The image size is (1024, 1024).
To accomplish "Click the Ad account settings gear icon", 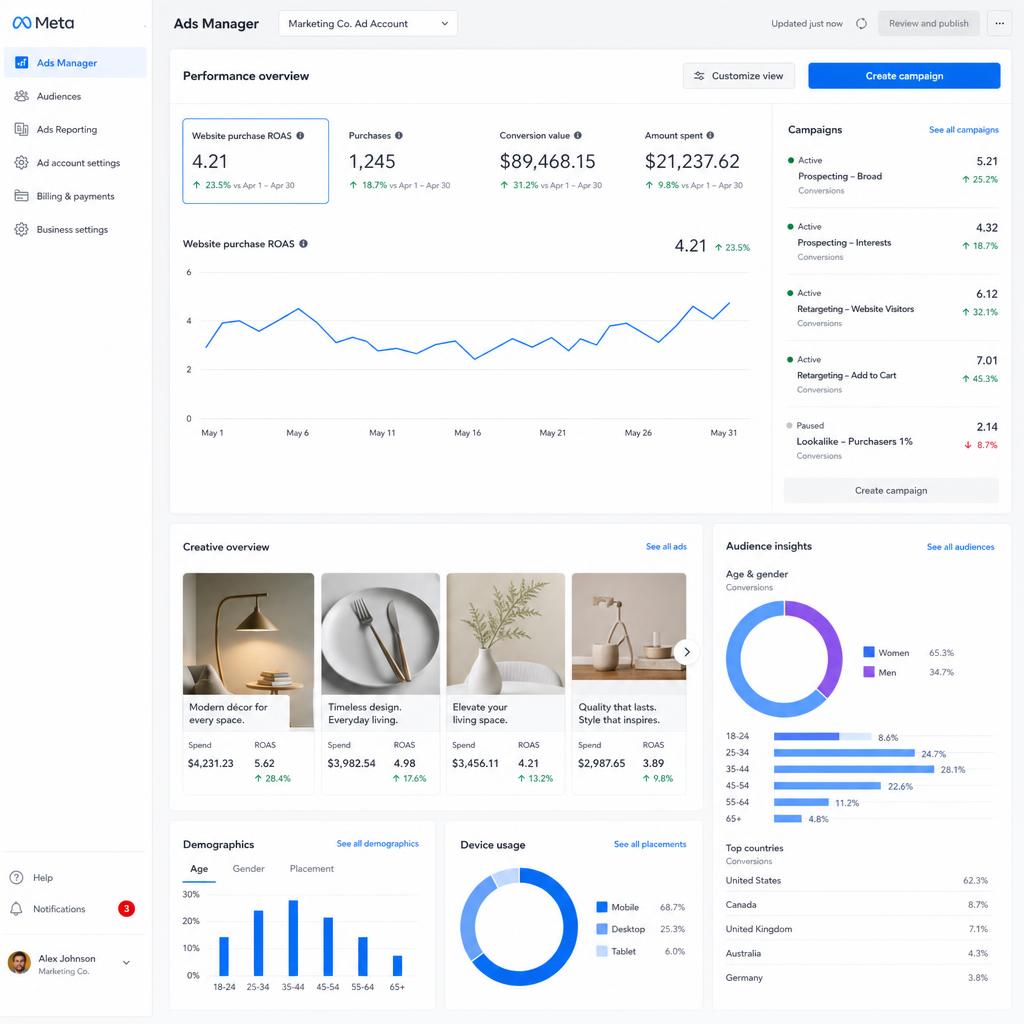I will [22, 163].
